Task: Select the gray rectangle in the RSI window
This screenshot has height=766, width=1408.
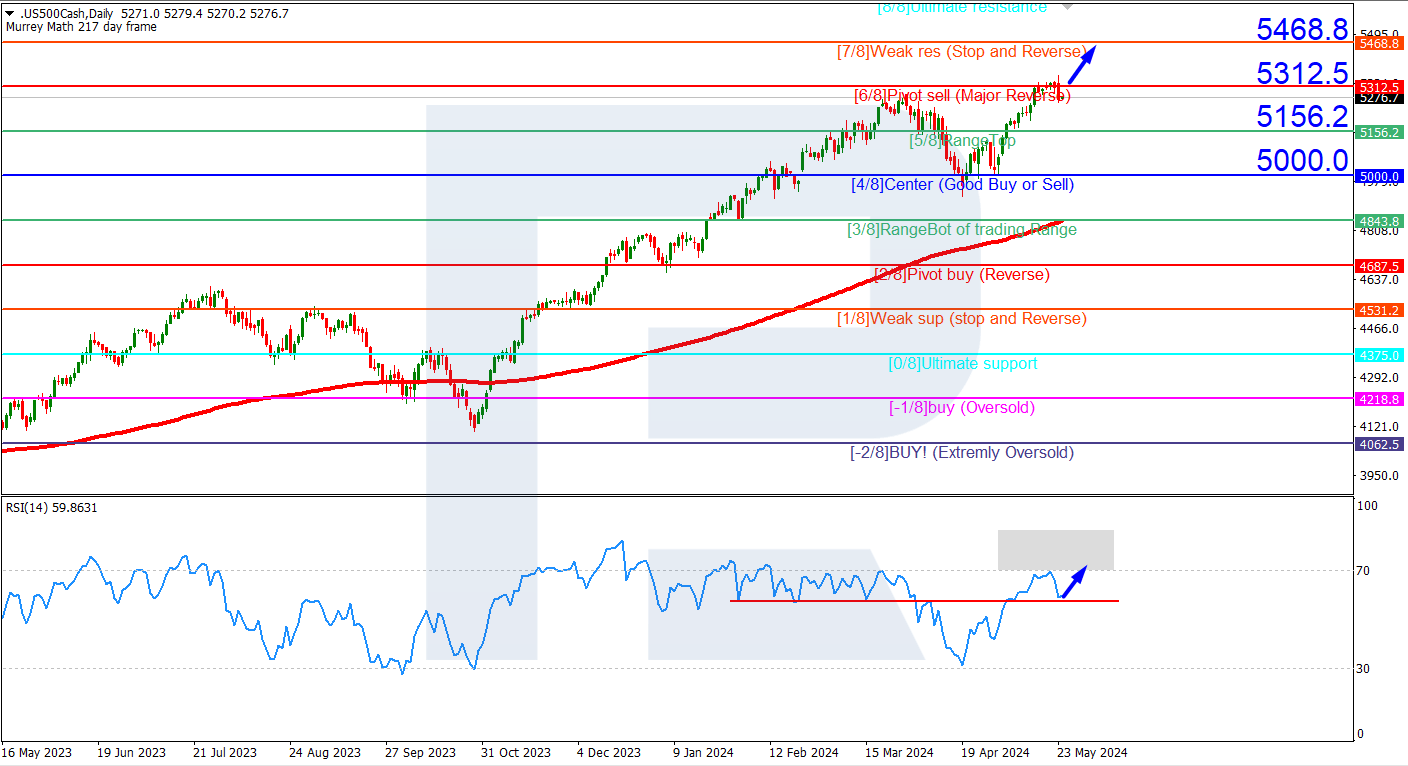Action: [x=1056, y=550]
